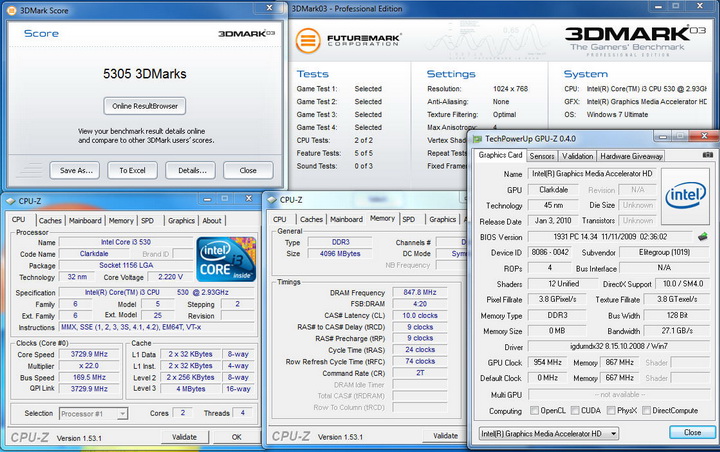720x452 pixels.
Task: Open SPD tab in CPU-Z Memory window
Action: click(x=409, y=219)
